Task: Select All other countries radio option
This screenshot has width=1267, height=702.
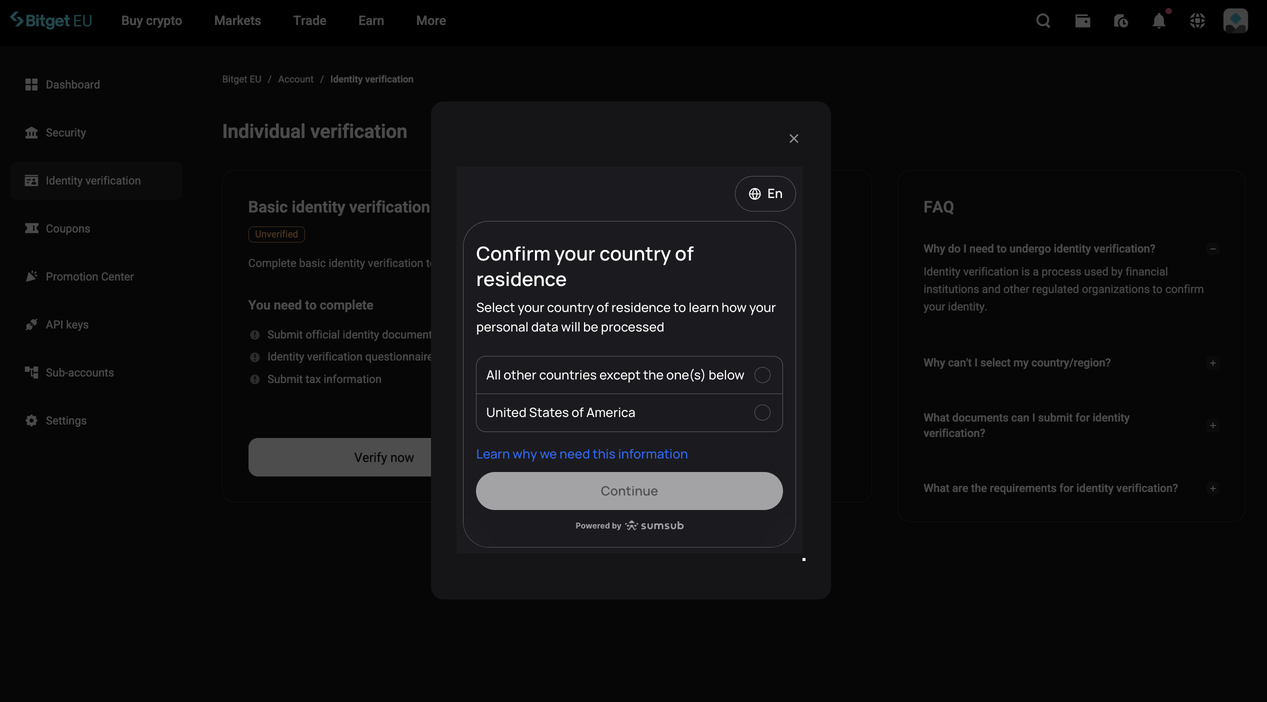Action: coord(762,375)
